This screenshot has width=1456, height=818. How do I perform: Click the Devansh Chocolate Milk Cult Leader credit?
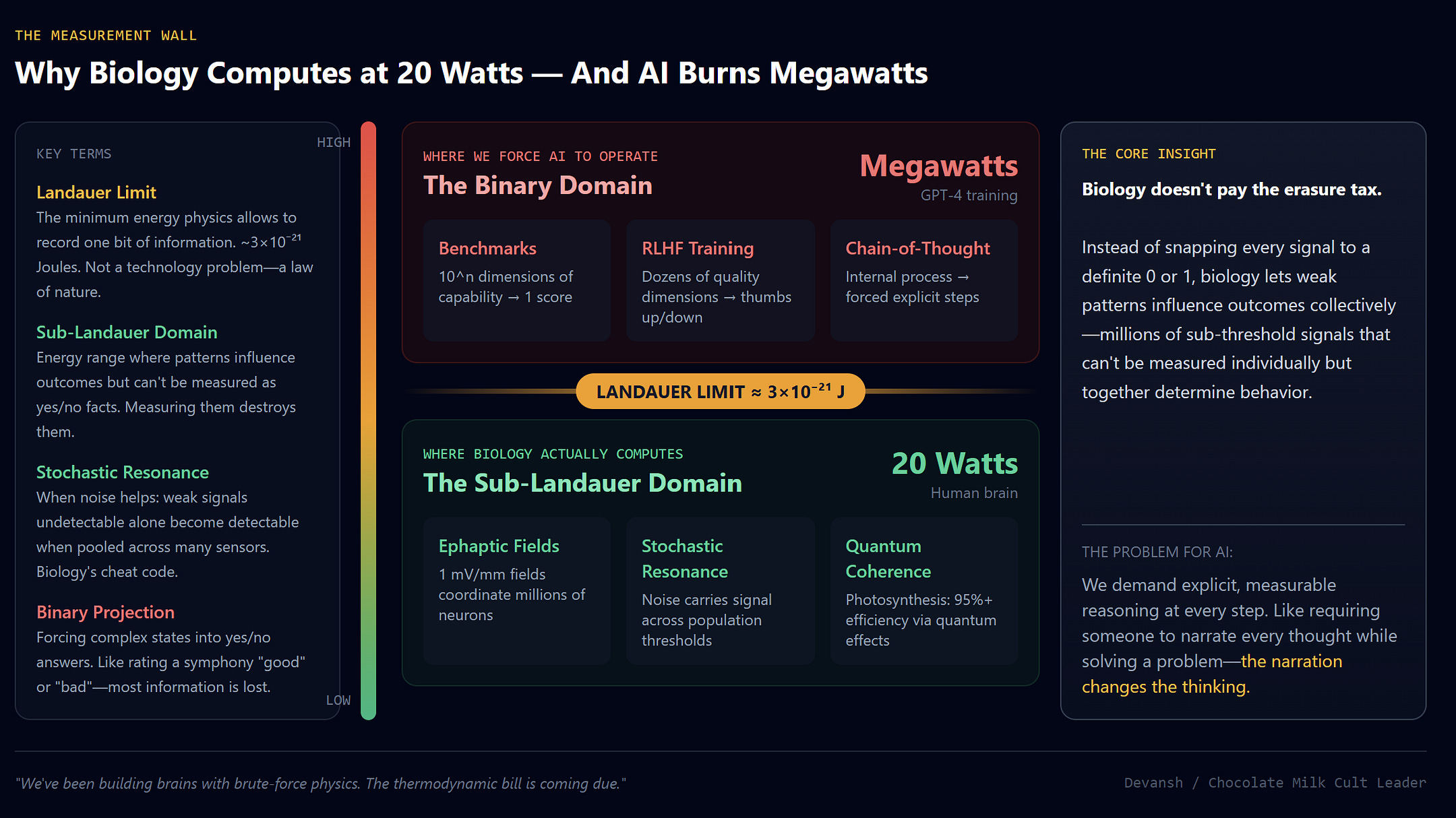point(1275,782)
